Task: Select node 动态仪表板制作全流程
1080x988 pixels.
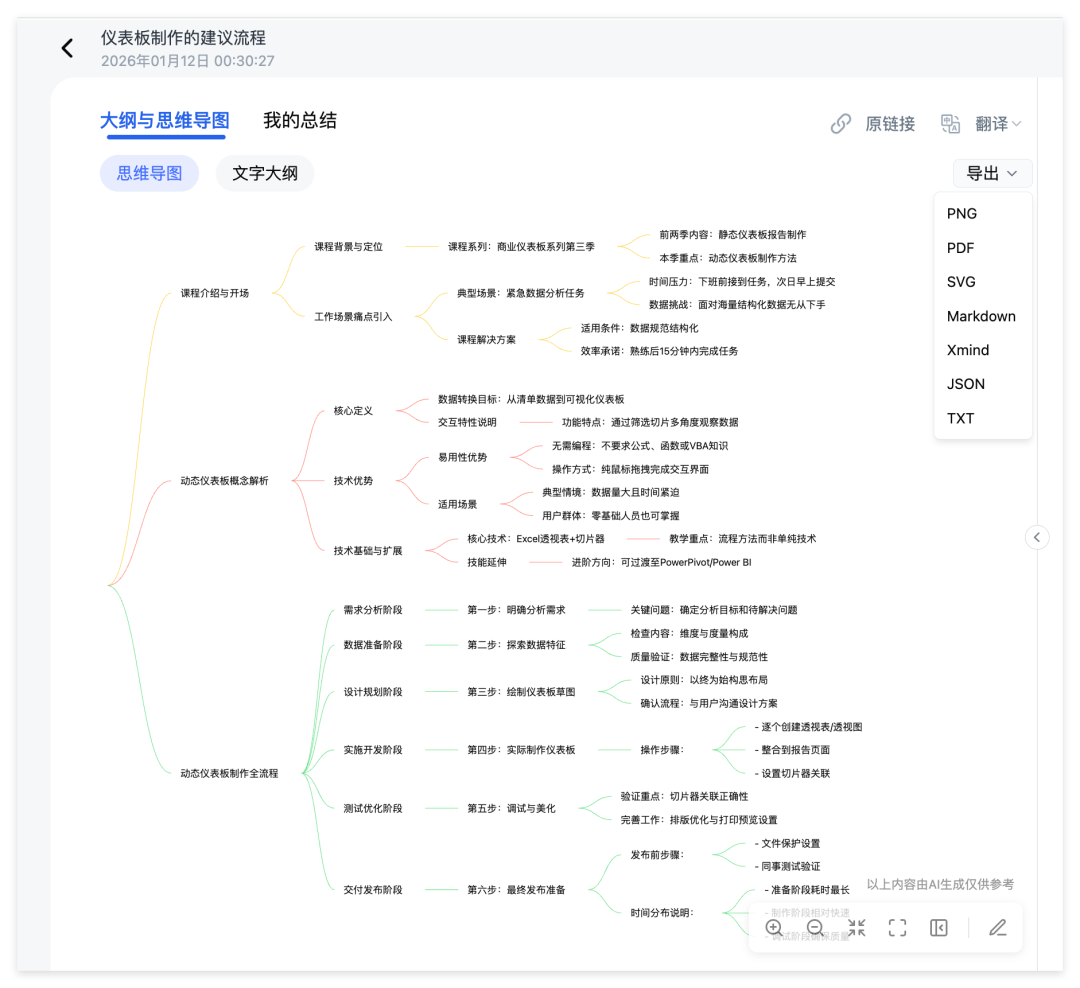Action: pos(229,774)
